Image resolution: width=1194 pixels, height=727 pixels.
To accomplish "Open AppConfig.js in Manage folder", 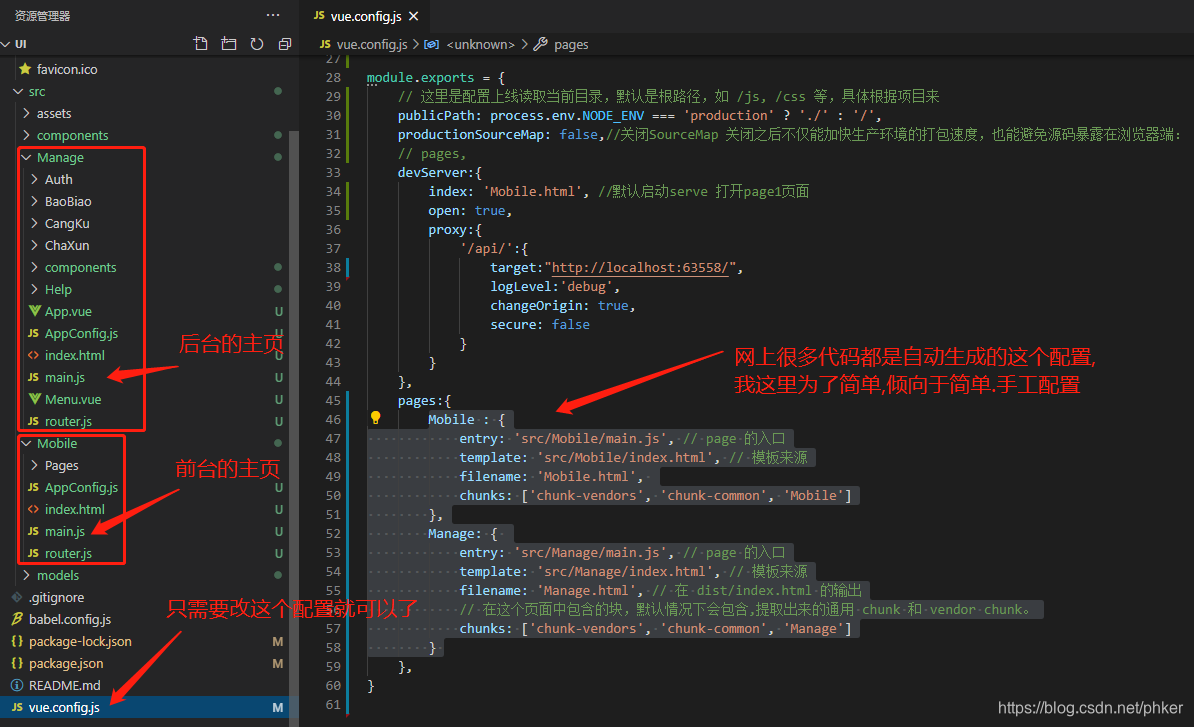I will (x=81, y=333).
